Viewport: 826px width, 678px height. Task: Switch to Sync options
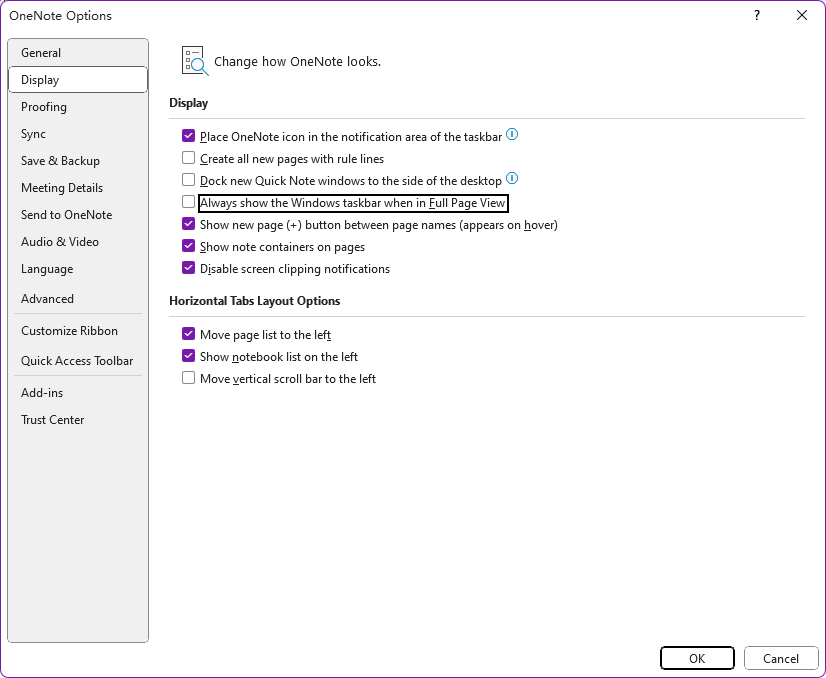[78, 134]
